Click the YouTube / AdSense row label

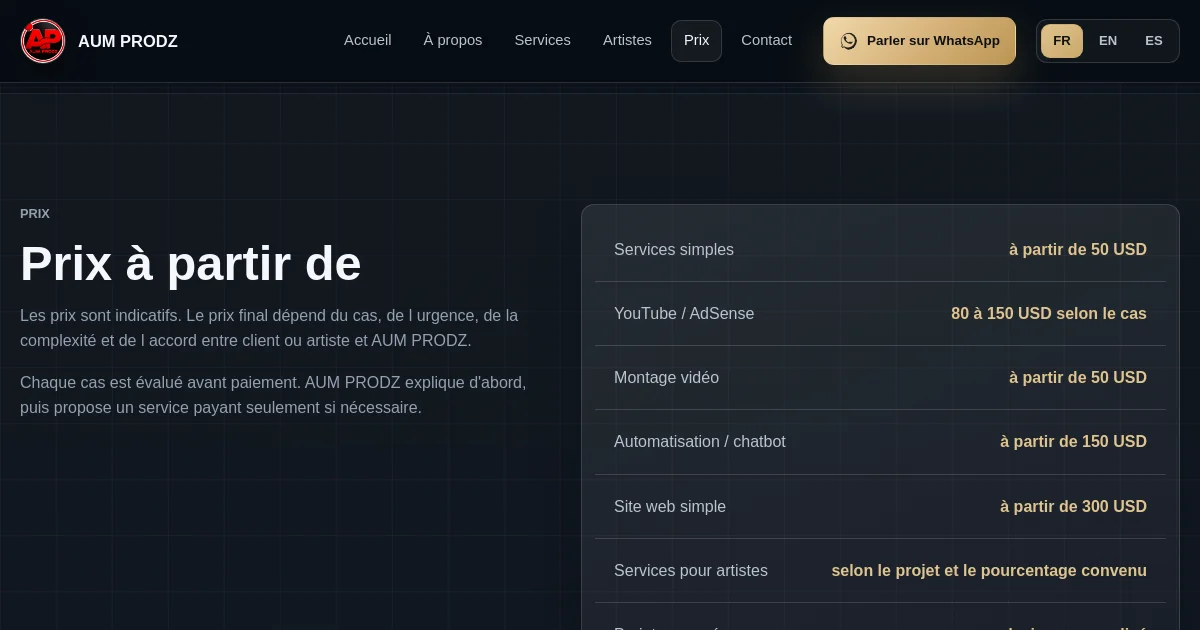coord(684,314)
